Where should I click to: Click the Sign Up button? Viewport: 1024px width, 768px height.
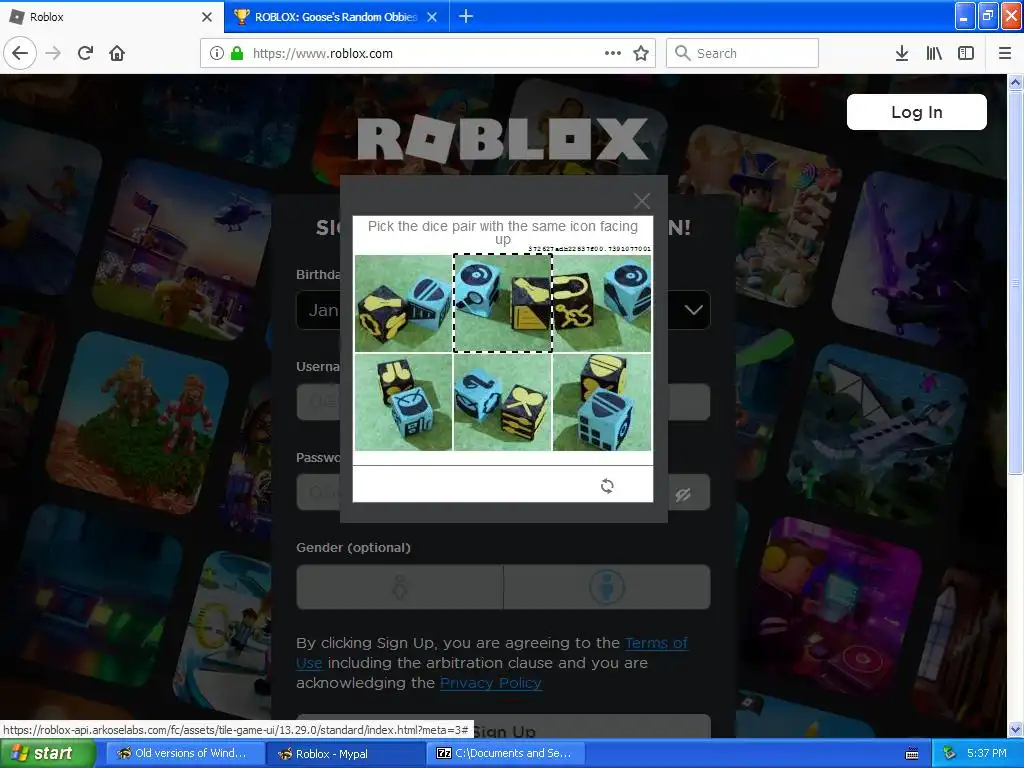(x=504, y=726)
